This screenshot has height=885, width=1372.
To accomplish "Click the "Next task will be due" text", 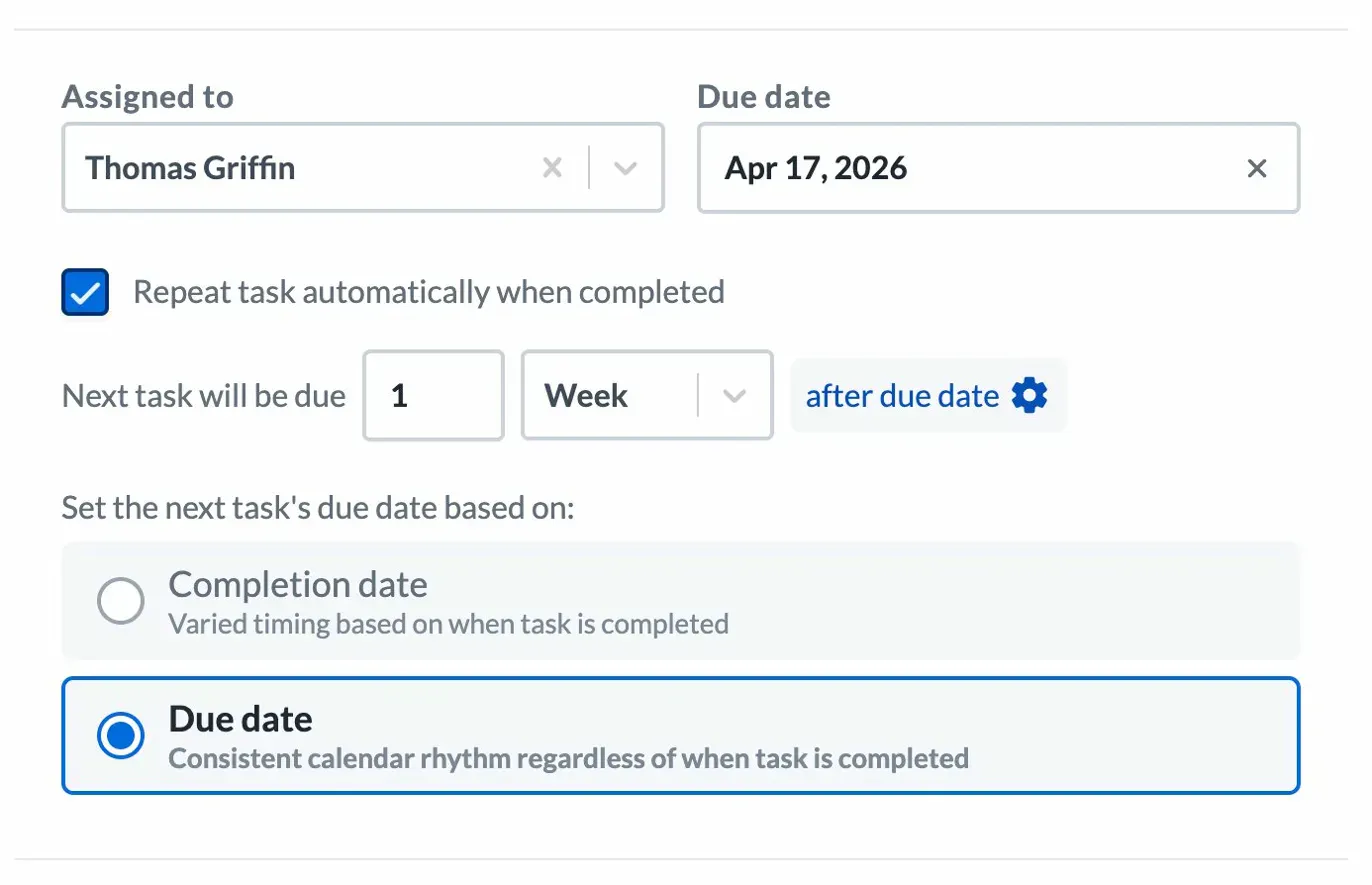I will (x=204, y=396).
